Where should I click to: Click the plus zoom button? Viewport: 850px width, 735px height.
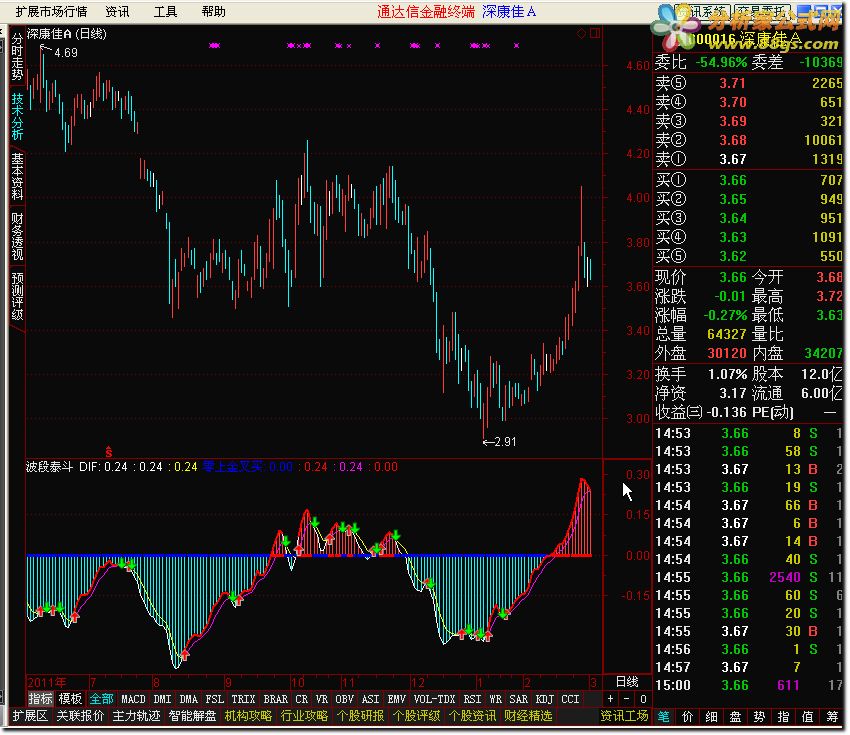coord(610,699)
